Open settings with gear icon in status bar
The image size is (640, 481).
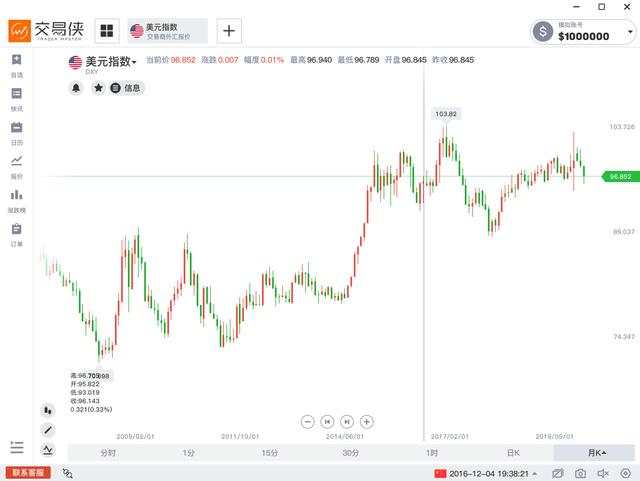point(626,473)
